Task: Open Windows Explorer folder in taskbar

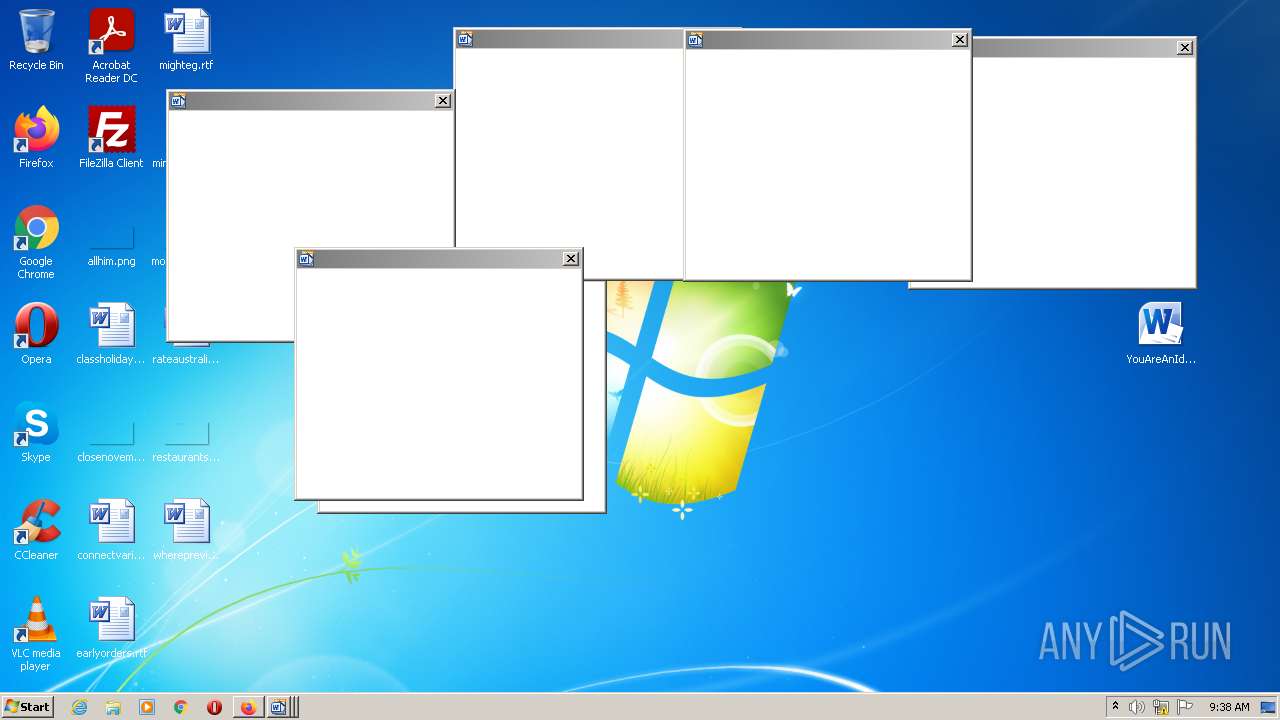Action: pos(113,707)
